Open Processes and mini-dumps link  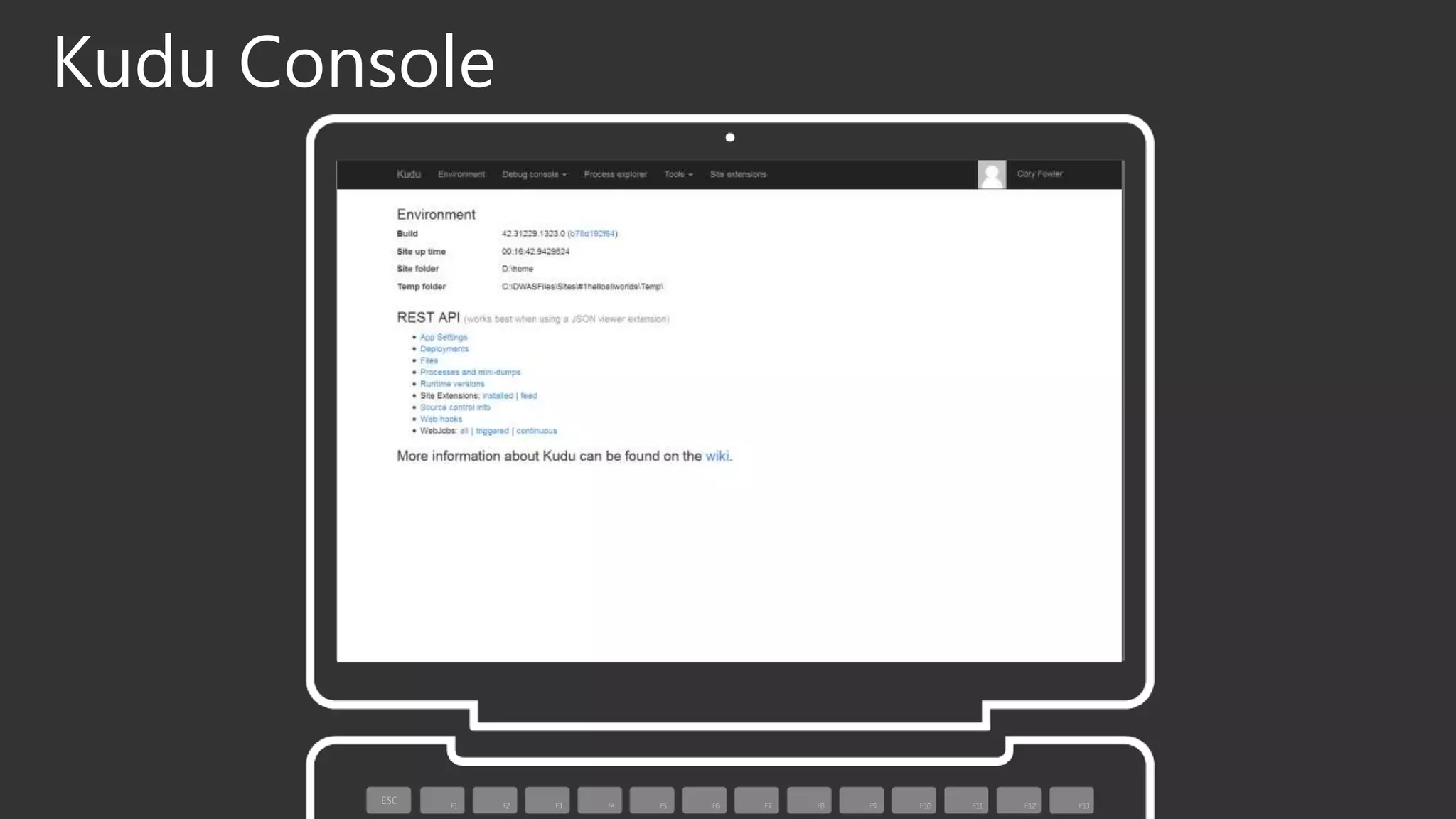coord(470,373)
